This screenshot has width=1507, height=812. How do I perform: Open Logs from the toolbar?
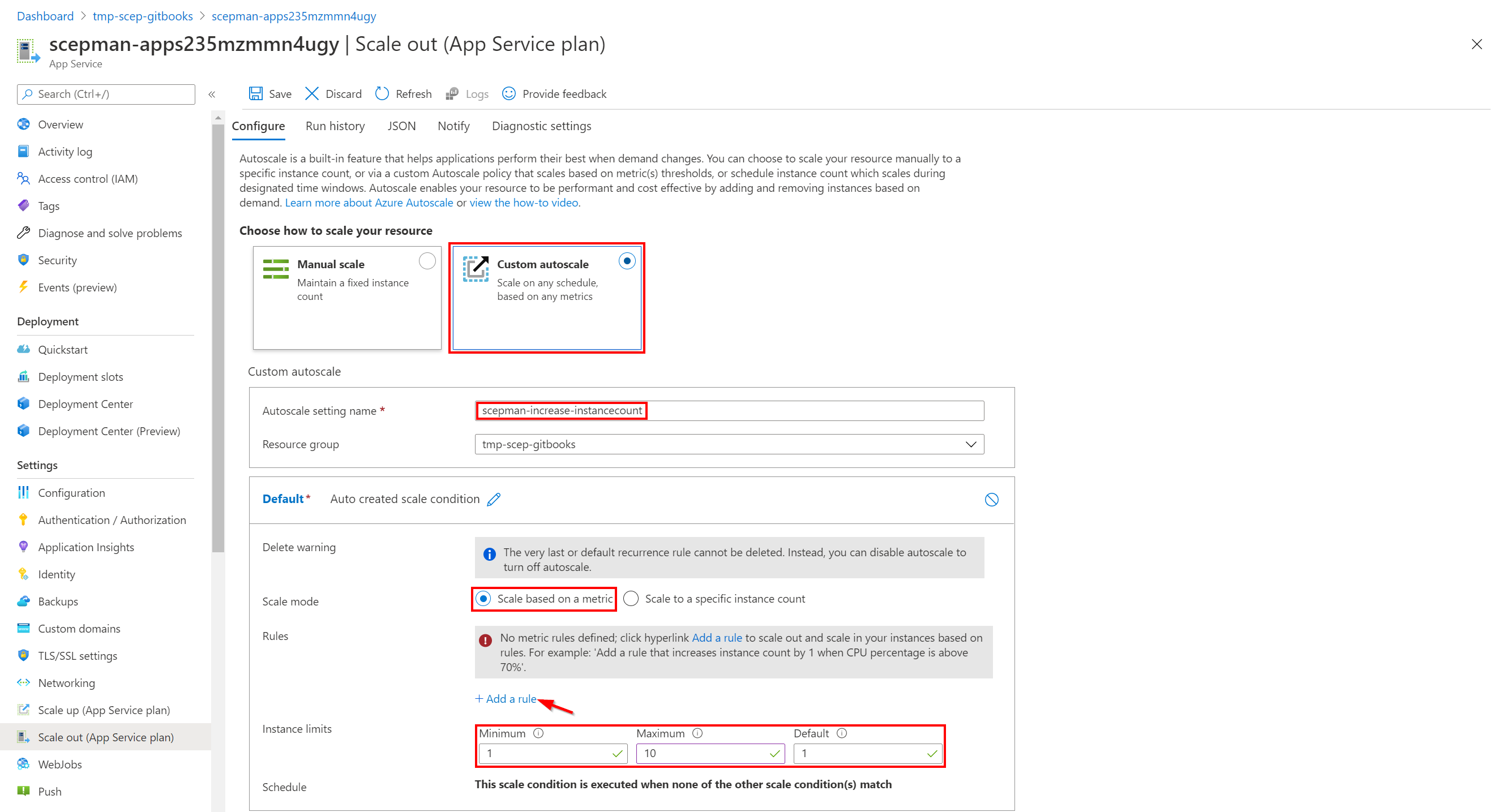pos(467,94)
